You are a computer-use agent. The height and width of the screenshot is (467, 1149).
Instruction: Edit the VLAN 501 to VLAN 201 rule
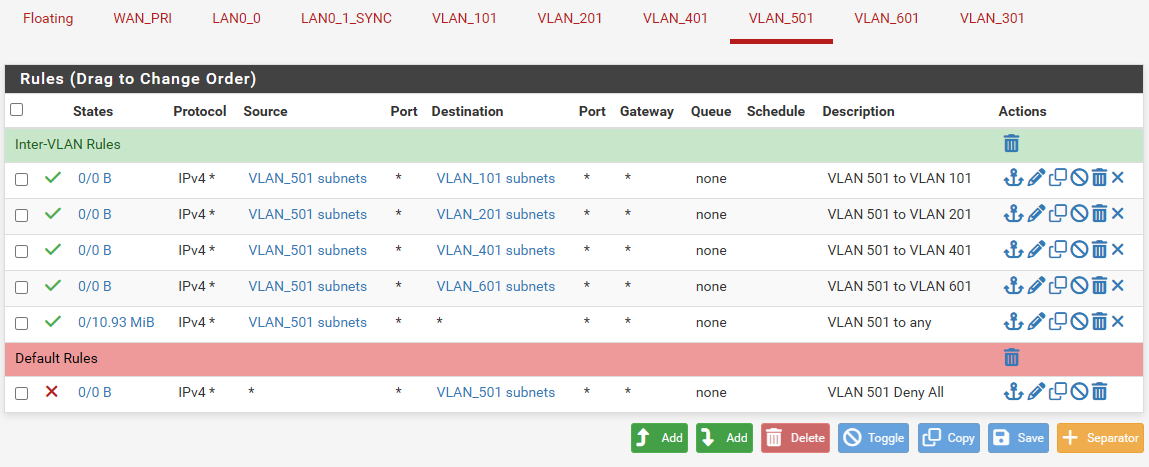click(x=1036, y=215)
